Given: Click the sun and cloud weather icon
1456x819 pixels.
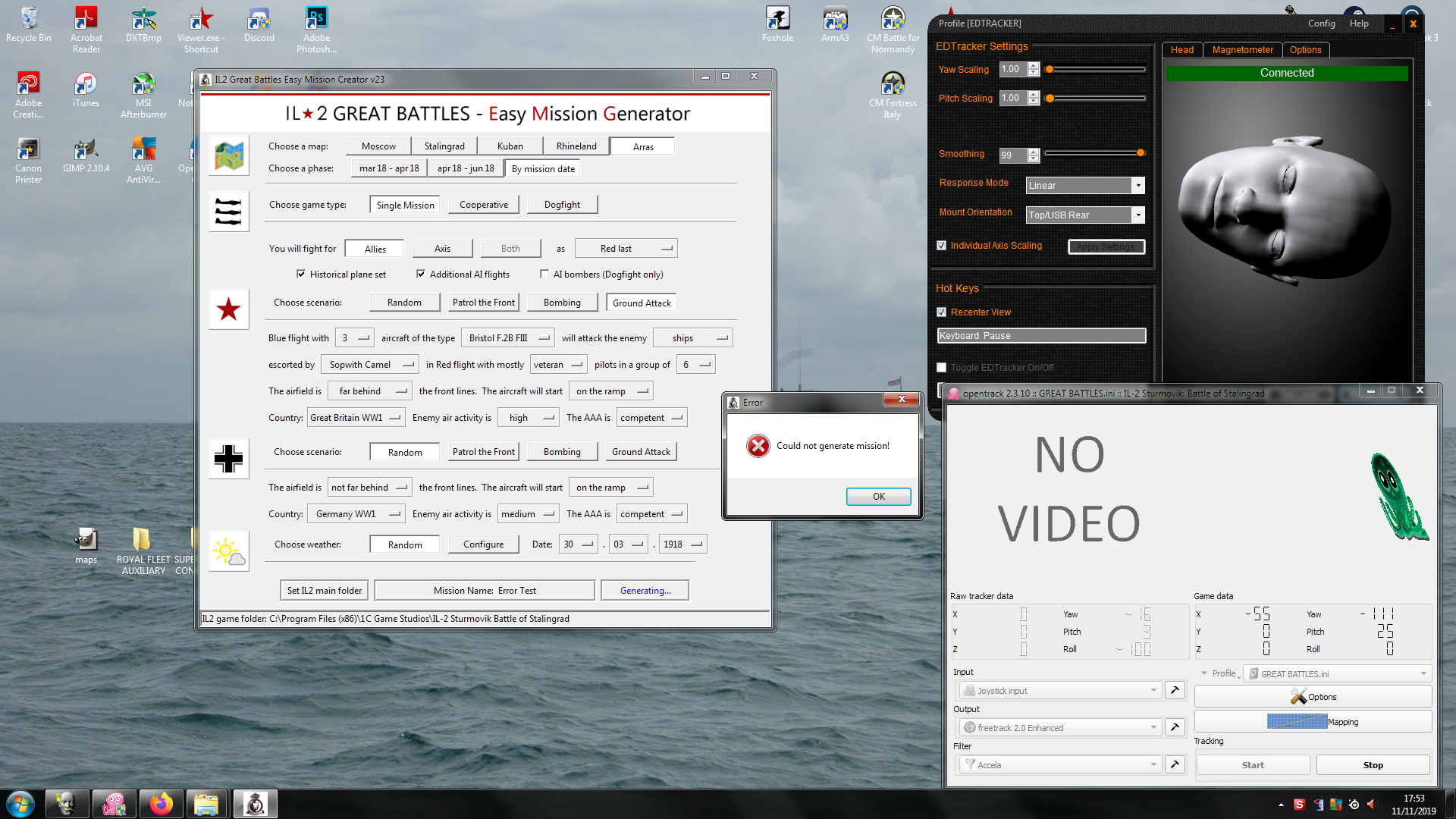Looking at the screenshot, I should pyautogui.click(x=228, y=551).
